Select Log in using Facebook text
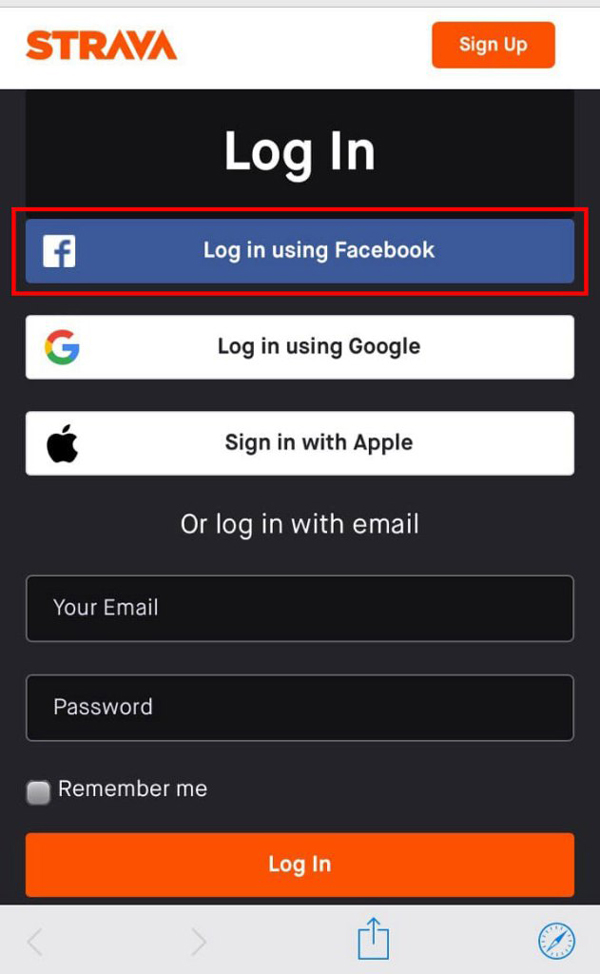 [x=319, y=250]
